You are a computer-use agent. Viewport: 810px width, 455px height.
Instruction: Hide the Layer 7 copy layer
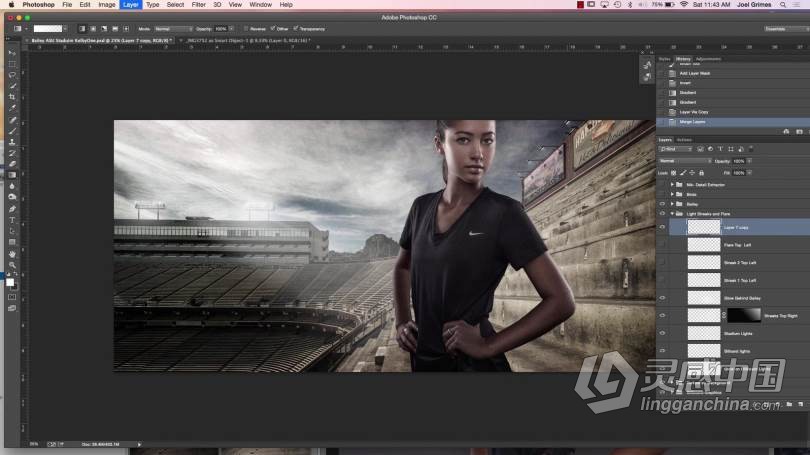click(x=662, y=227)
